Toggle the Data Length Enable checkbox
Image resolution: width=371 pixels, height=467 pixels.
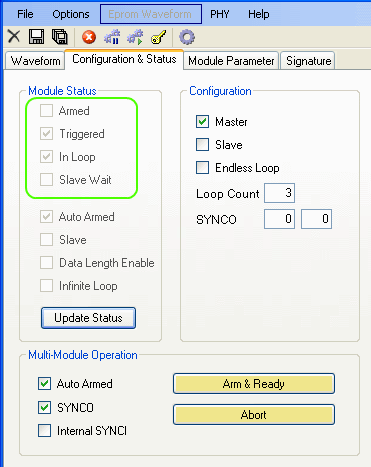[46, 263]
